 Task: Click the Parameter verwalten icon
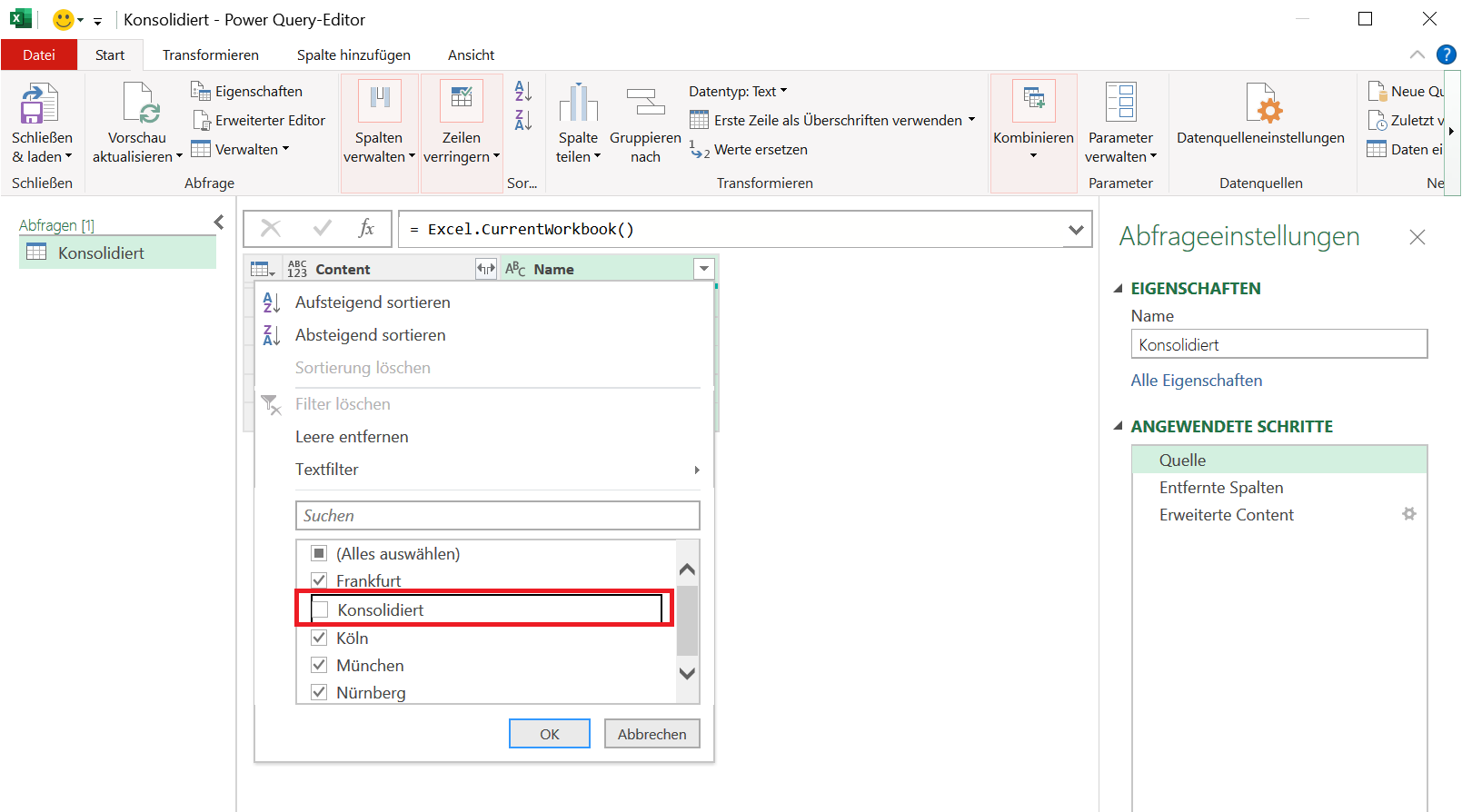(x=1120, y=103)
